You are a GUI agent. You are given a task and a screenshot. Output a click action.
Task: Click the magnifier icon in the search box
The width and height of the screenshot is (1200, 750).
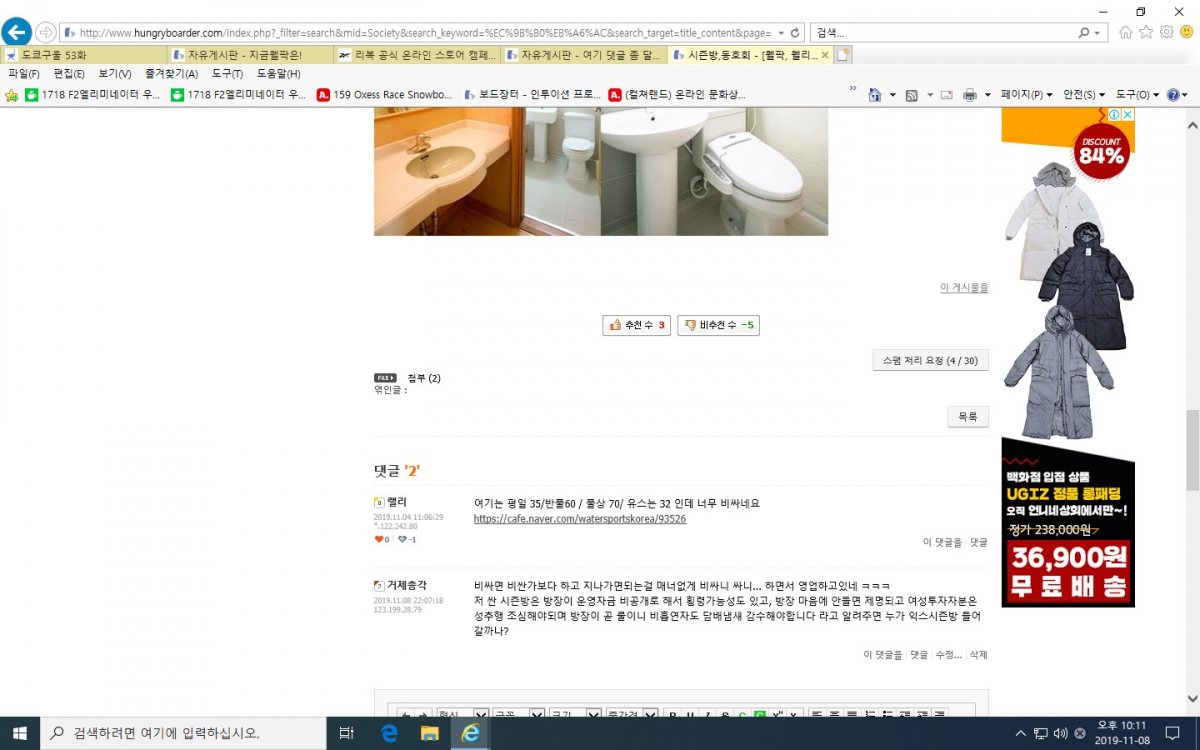[x=1085, y=33]
